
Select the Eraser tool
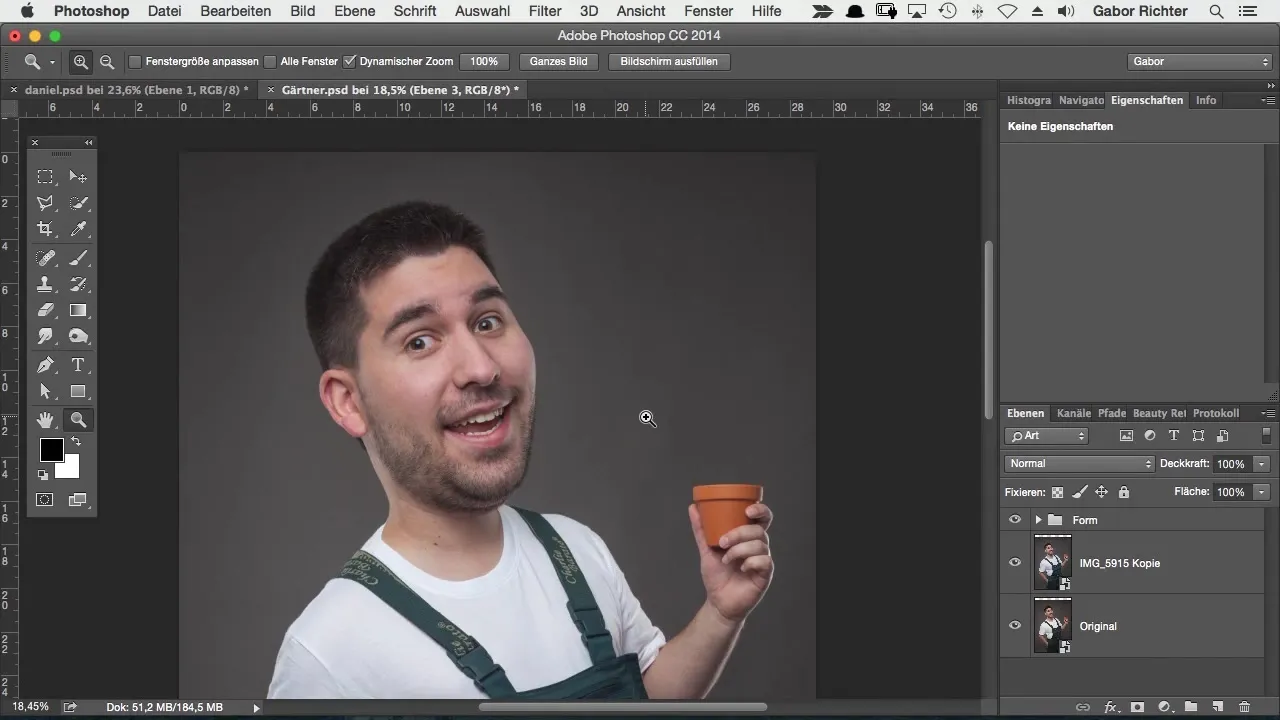pyautogui.click(x=45, y=310)
